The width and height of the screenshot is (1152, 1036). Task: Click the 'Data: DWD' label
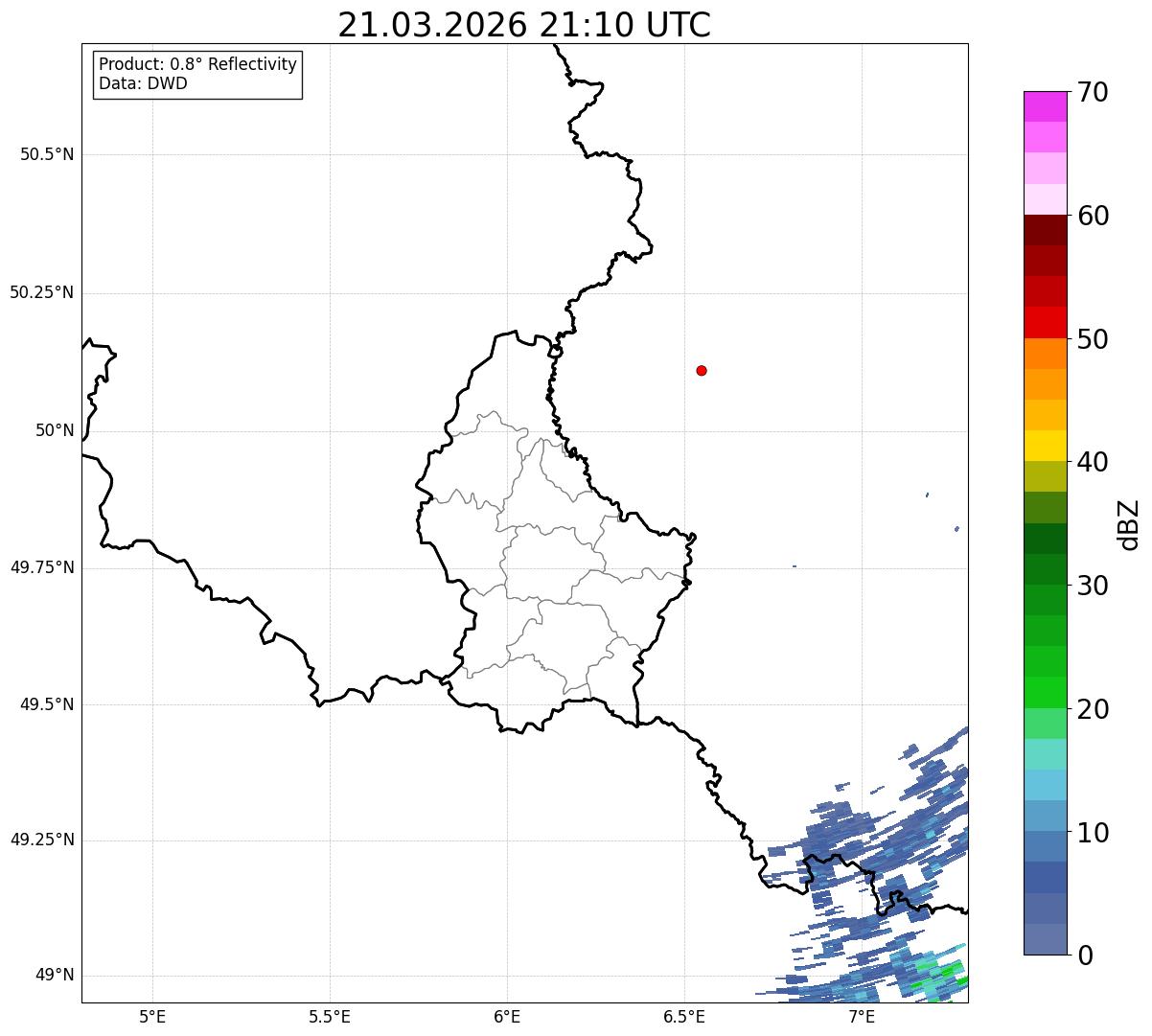pyautogui.click(x=143, y=83)
